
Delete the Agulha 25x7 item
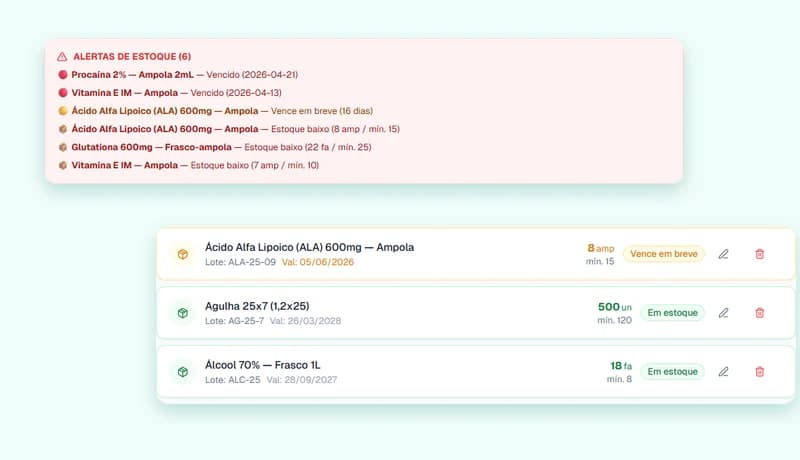(x=760, y=313)
